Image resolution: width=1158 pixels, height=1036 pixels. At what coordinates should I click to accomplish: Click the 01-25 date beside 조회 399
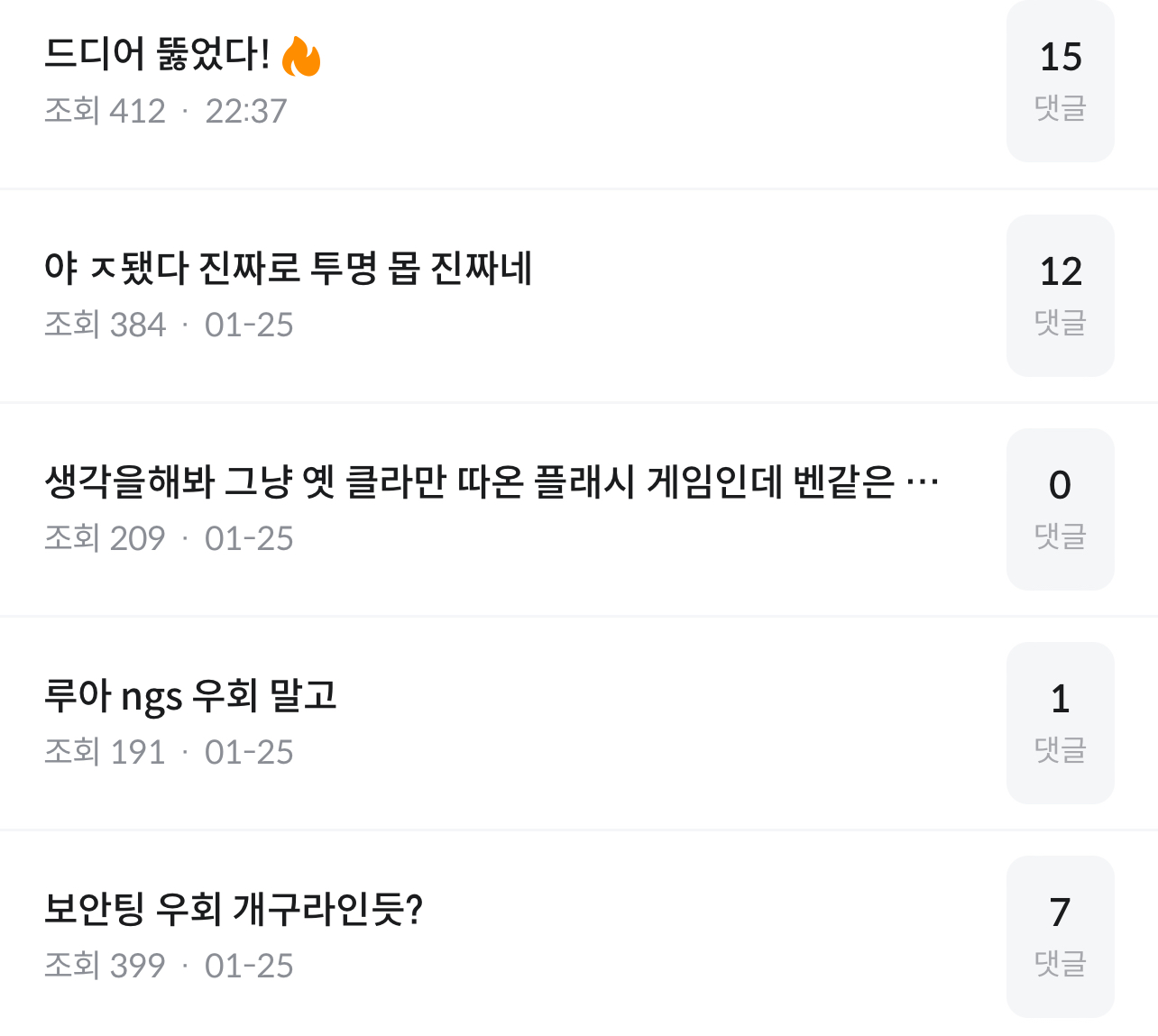click(249, 966)
